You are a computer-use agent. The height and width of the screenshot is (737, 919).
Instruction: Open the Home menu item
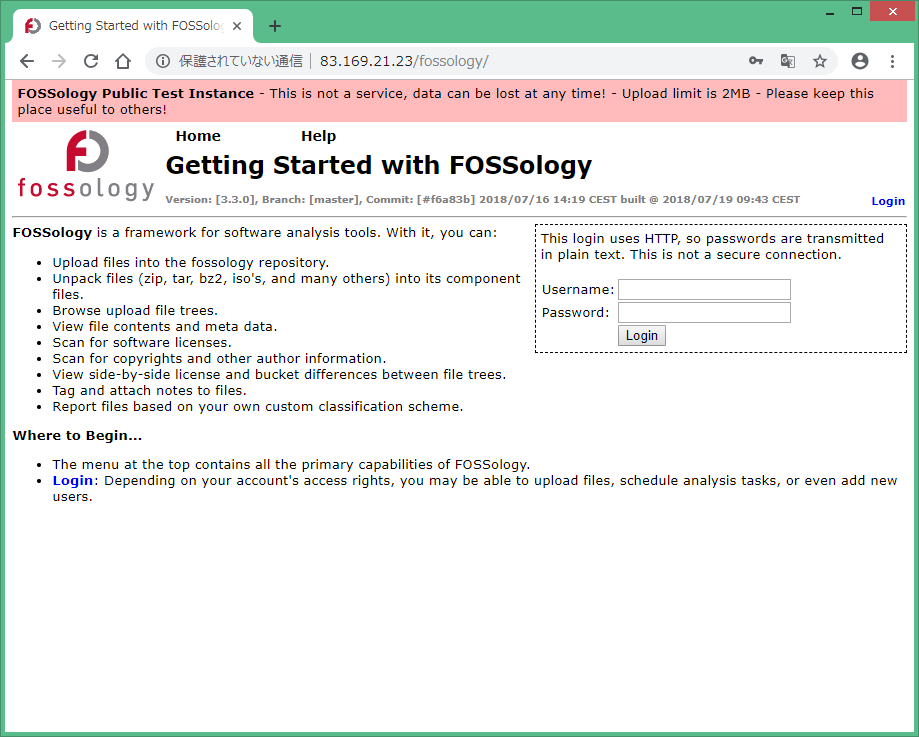point(197,136)
